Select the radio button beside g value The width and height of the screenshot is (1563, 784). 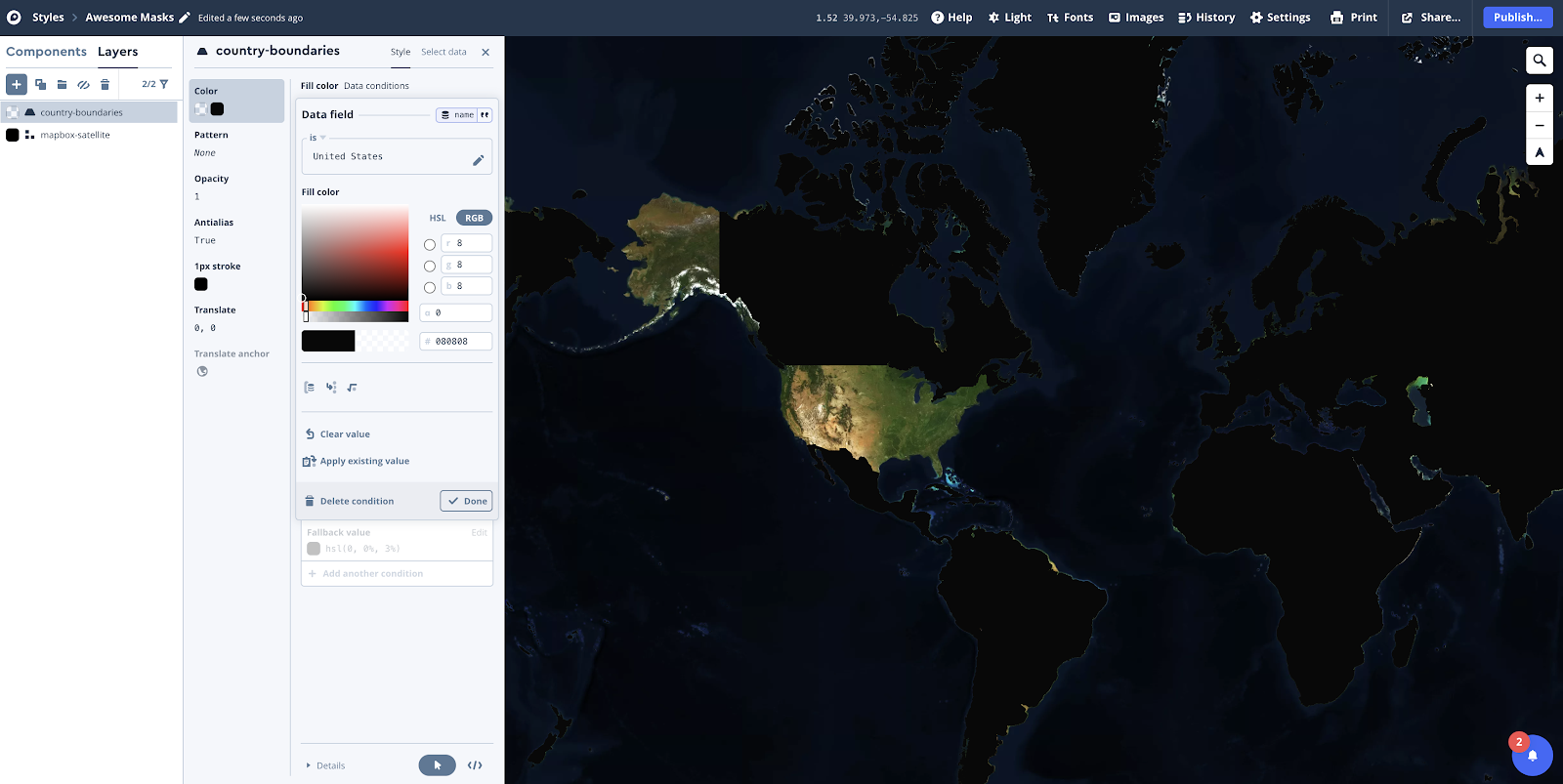(430, 266)
